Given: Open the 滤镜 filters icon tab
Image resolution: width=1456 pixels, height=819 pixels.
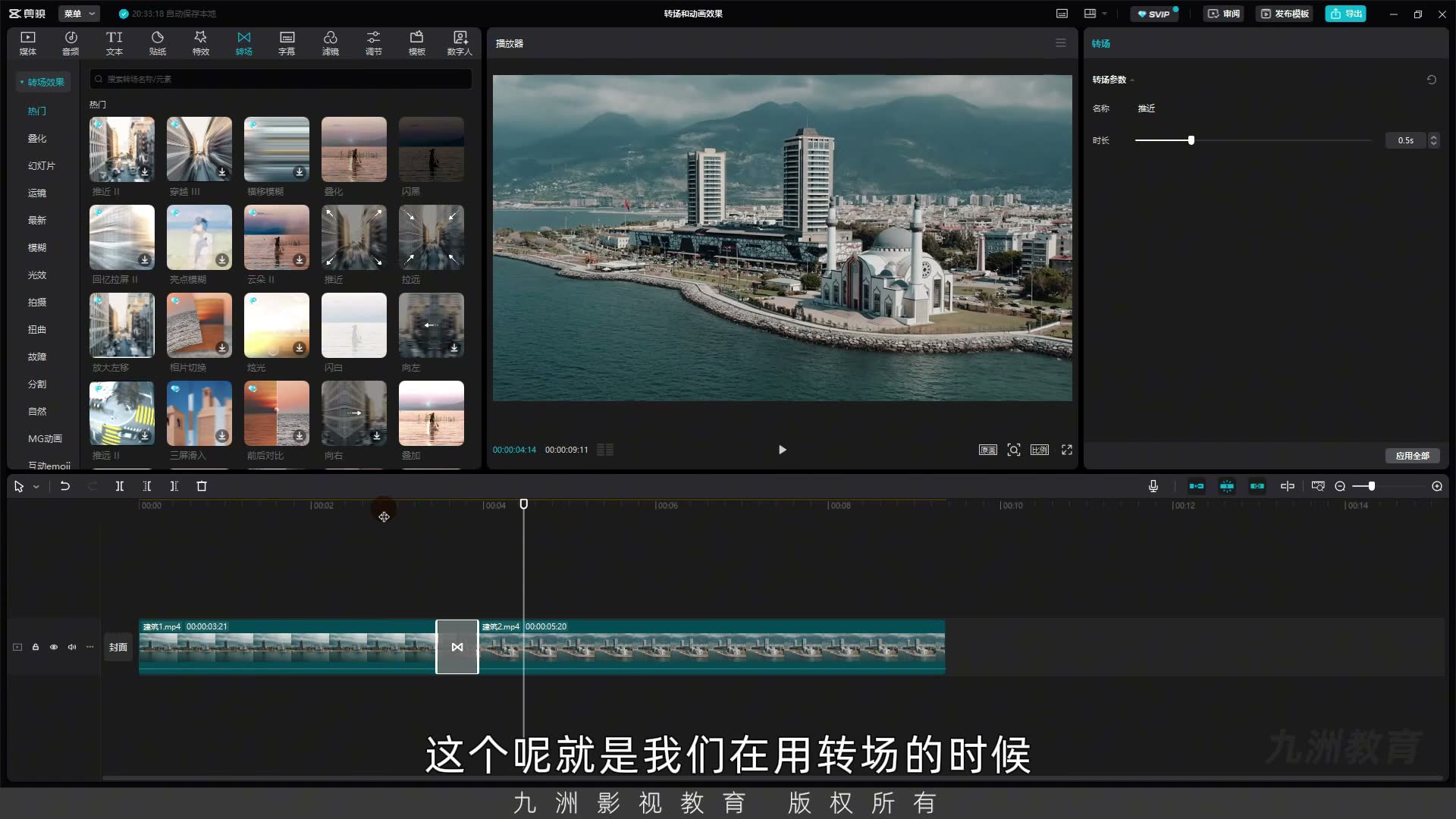Looking at the screenshot, I should pos(331,43).
